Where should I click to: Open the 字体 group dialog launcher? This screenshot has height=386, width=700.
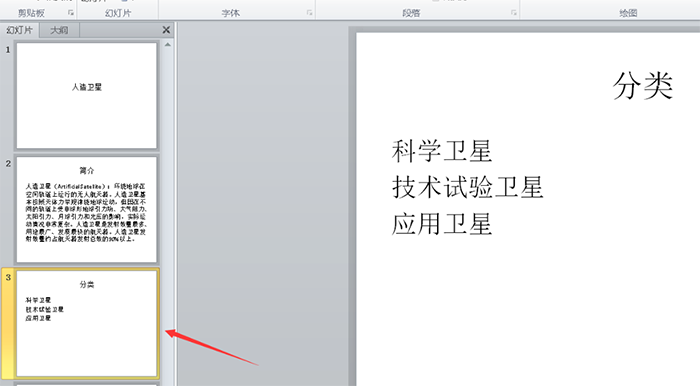(309, 13)
